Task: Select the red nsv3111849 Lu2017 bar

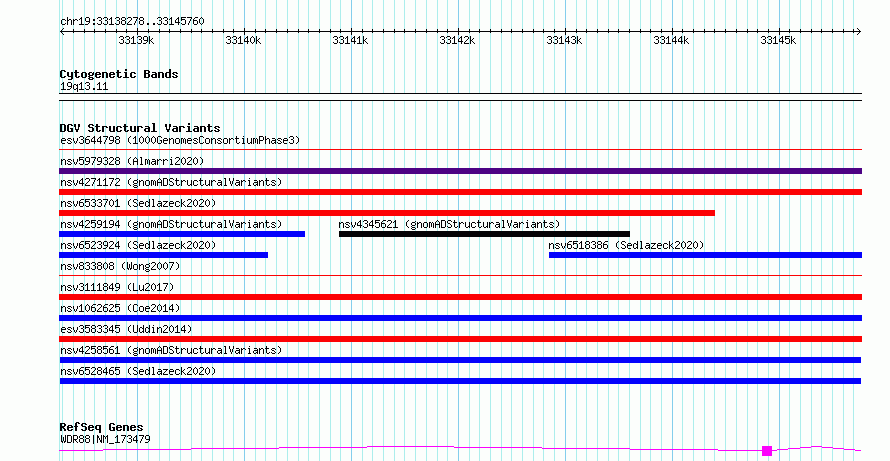Action: point(460,297)
